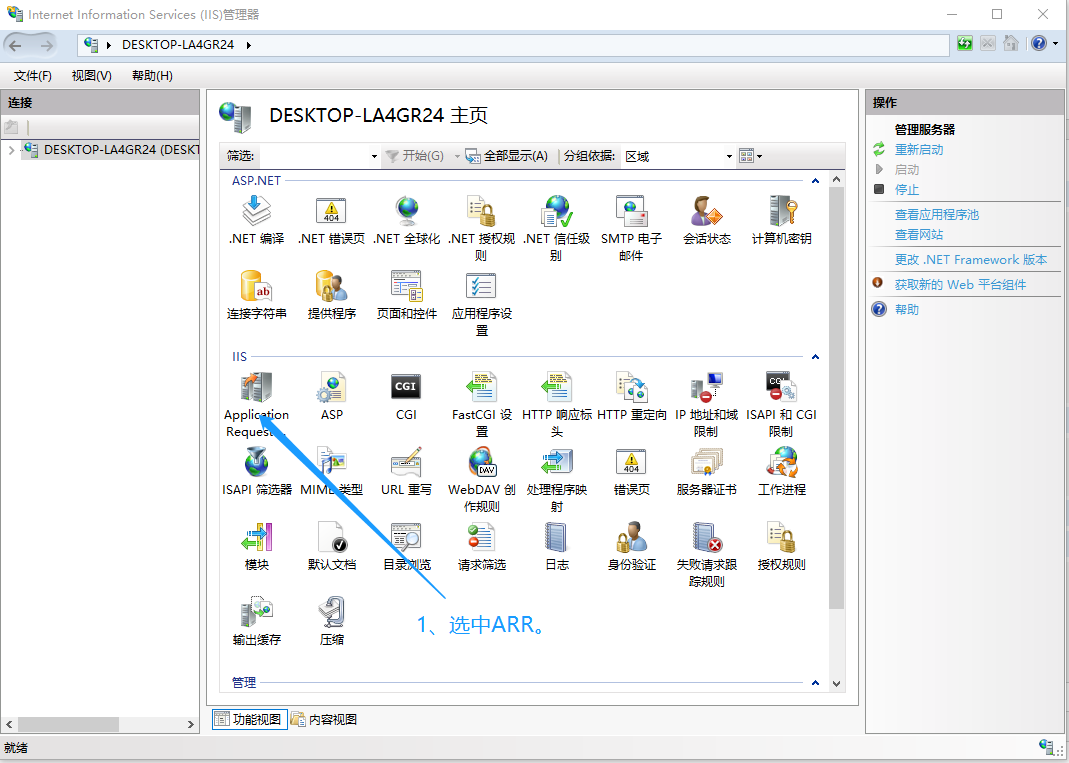Click the vertical scrollbar down arrow
The height and width of the screenshot is (763, 1069).
tap(837, 684)
